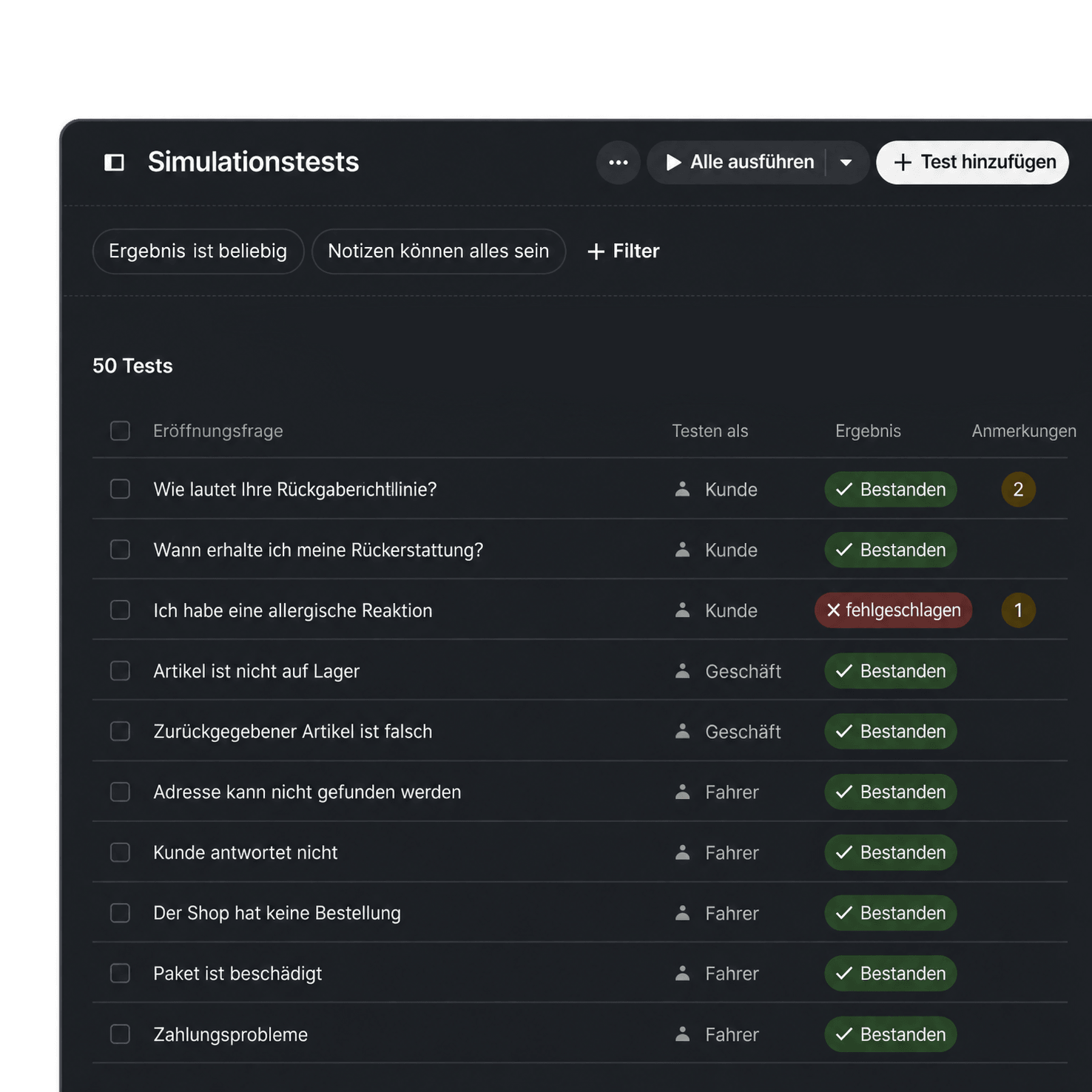Check the Adresse kann nicht gefunden checkbox
Image resolution: width=1092 pixels, height=1092 pixels.
click(120, 792)
